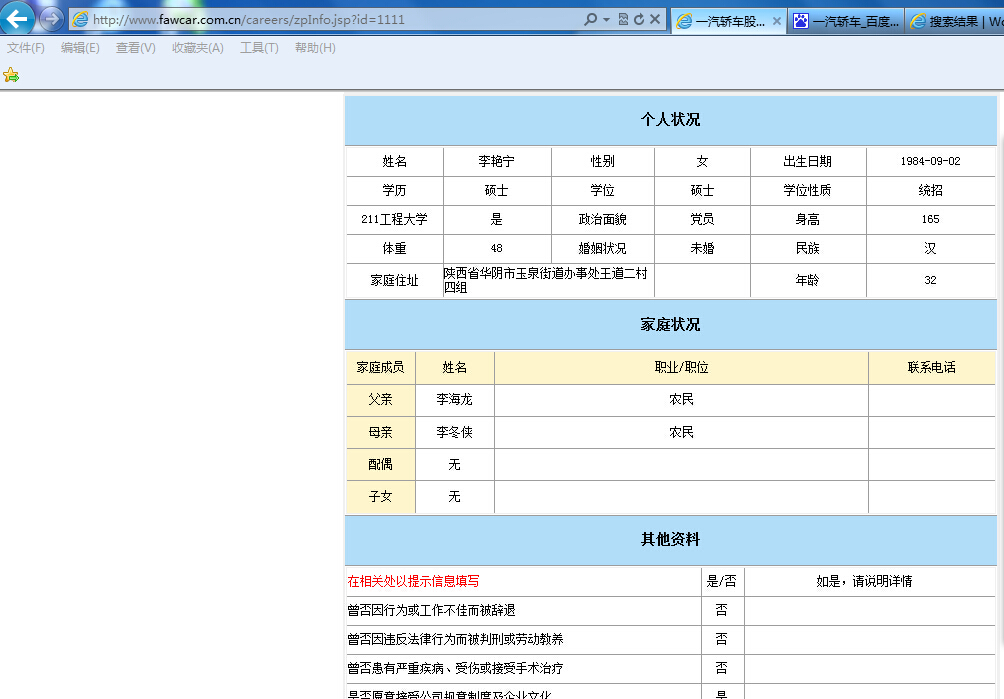Screen dimensions: 1004x699
Task: Click the red text 在相关处以提示信息填写
Action: [413, 581]
